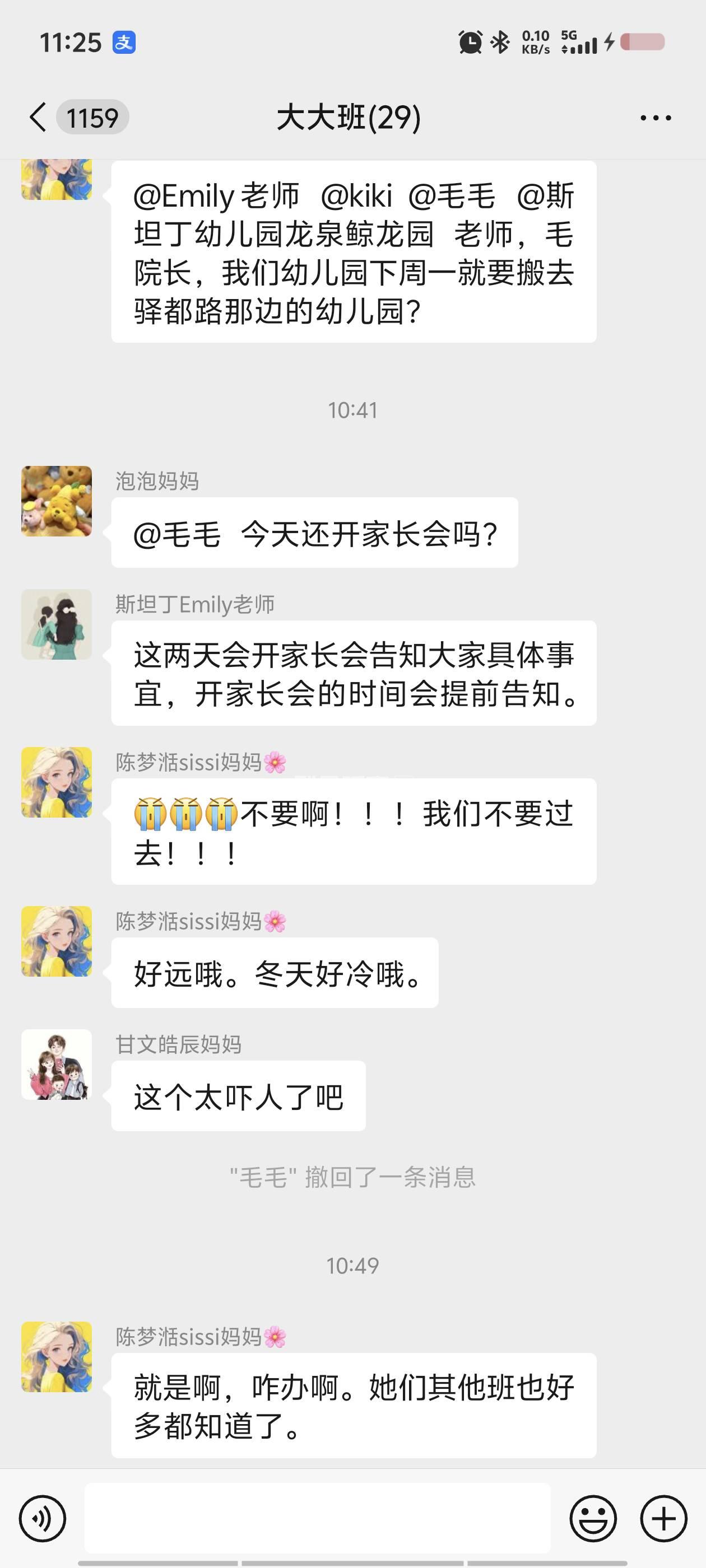Open the plus attachments menu
Screen dimensions: 706x1568
[x=663, y=1518]
